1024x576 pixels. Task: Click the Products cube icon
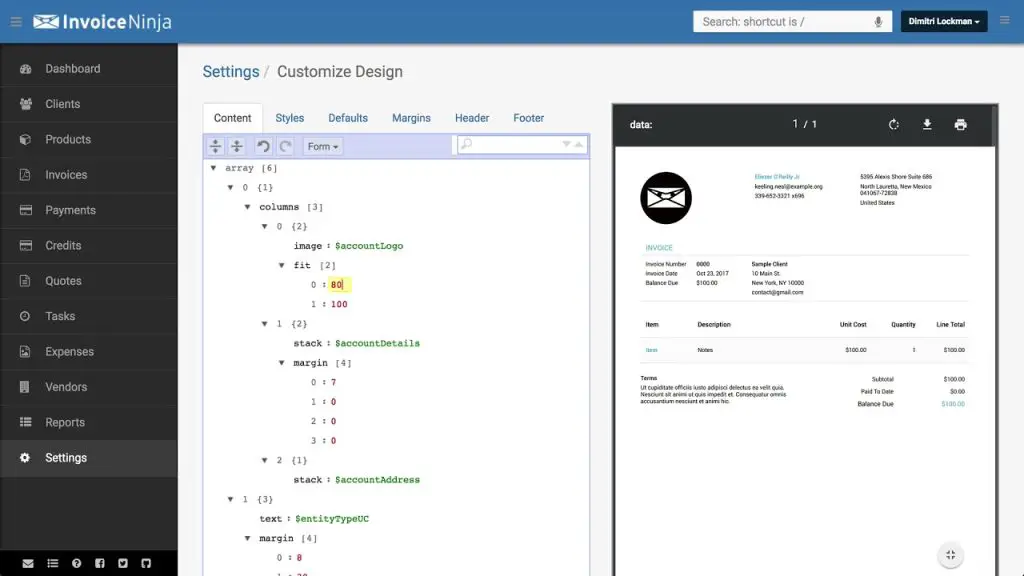25,139
